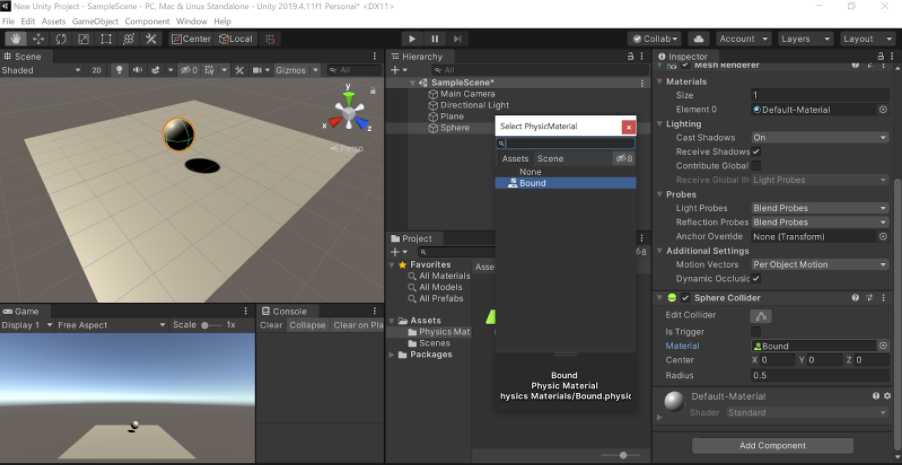Toggle Receive Shadows checkbox
Screen dimensions: 902x468
coord(756,152)
